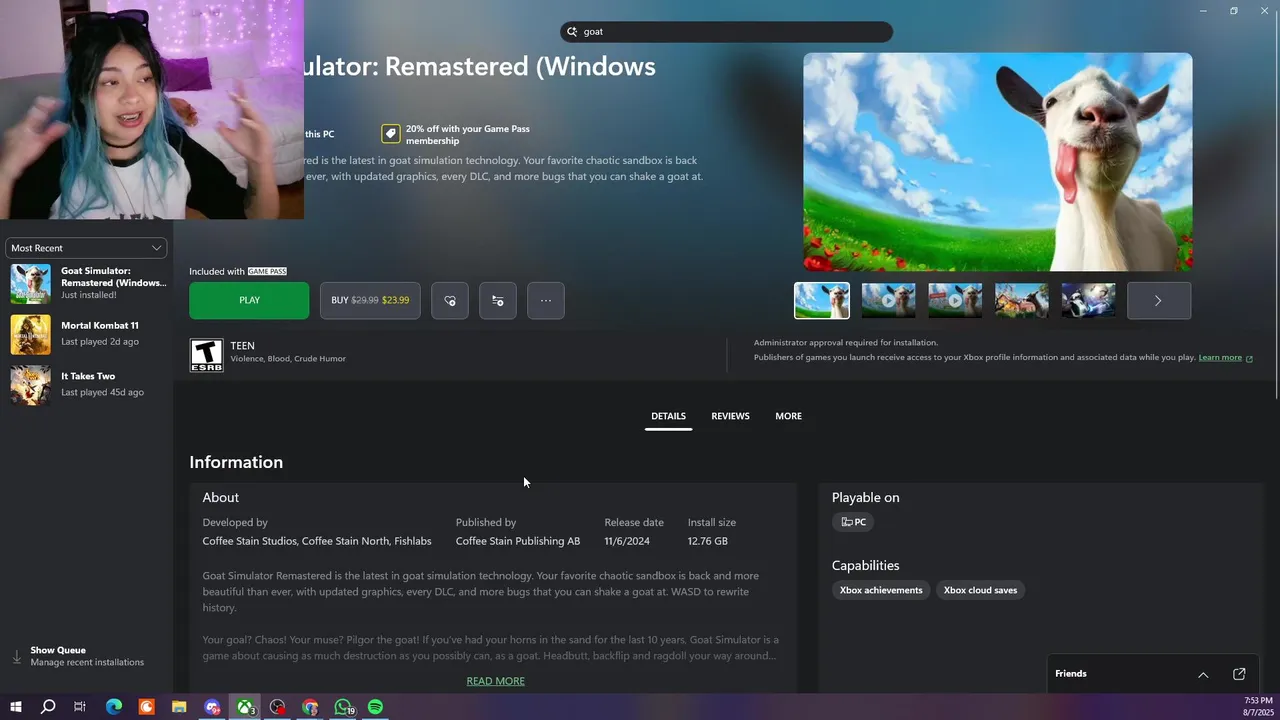The image size is (1280, 720).
Task: Restore down the Xbox app window
Action: (x=1234, y=11)
